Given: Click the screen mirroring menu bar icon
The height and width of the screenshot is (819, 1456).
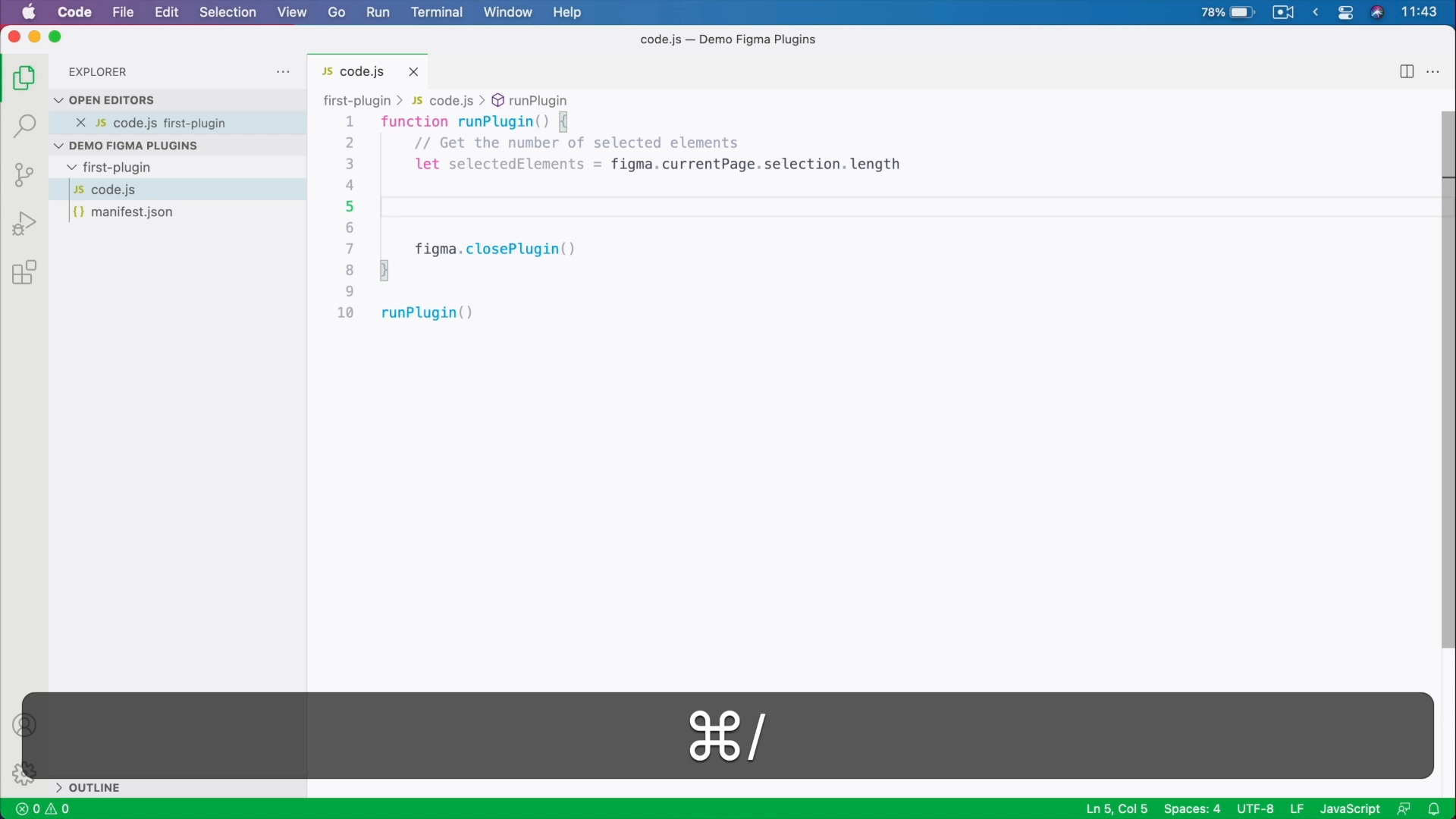Looking at the screenshot, I should (x=1284, y=12).
